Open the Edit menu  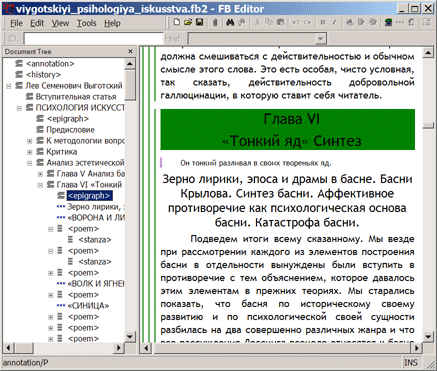(37, 23)
